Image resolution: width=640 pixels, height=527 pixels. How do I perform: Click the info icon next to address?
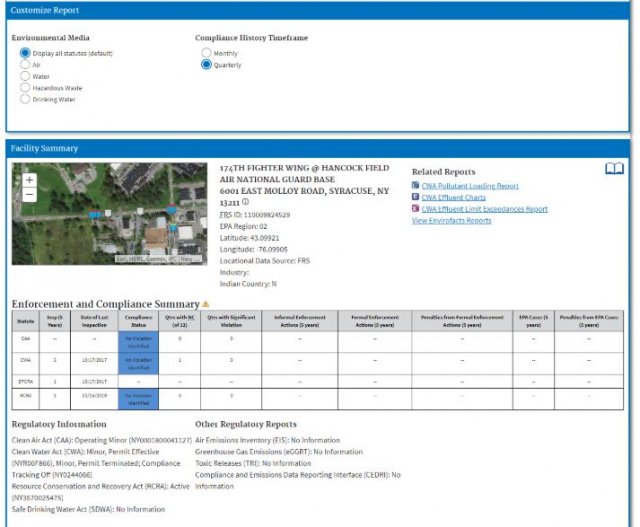245,202
